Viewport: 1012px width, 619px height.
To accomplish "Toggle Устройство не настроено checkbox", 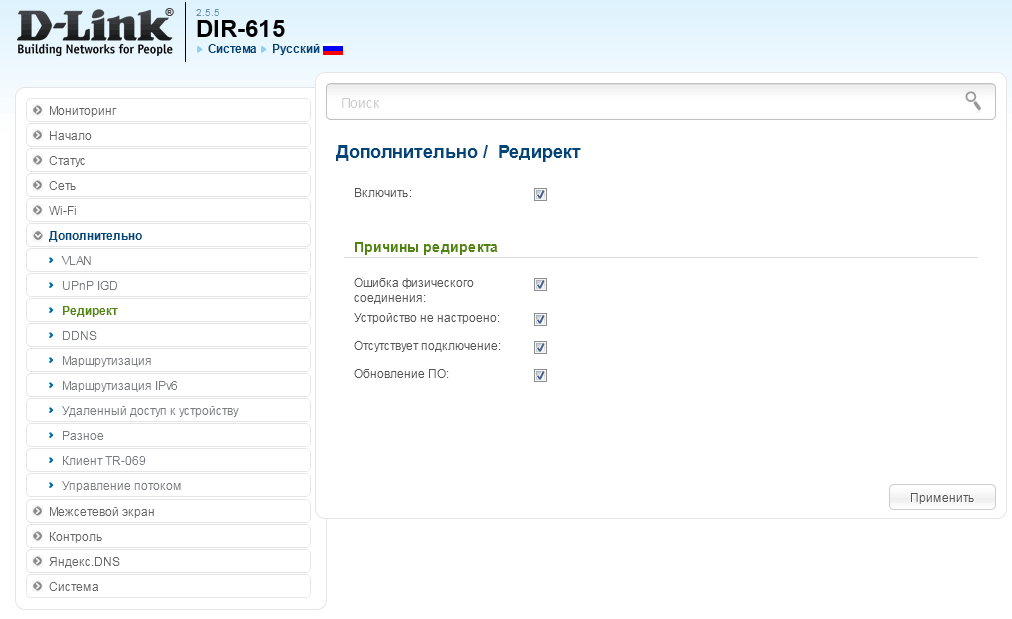I will (x=540, y=320).
